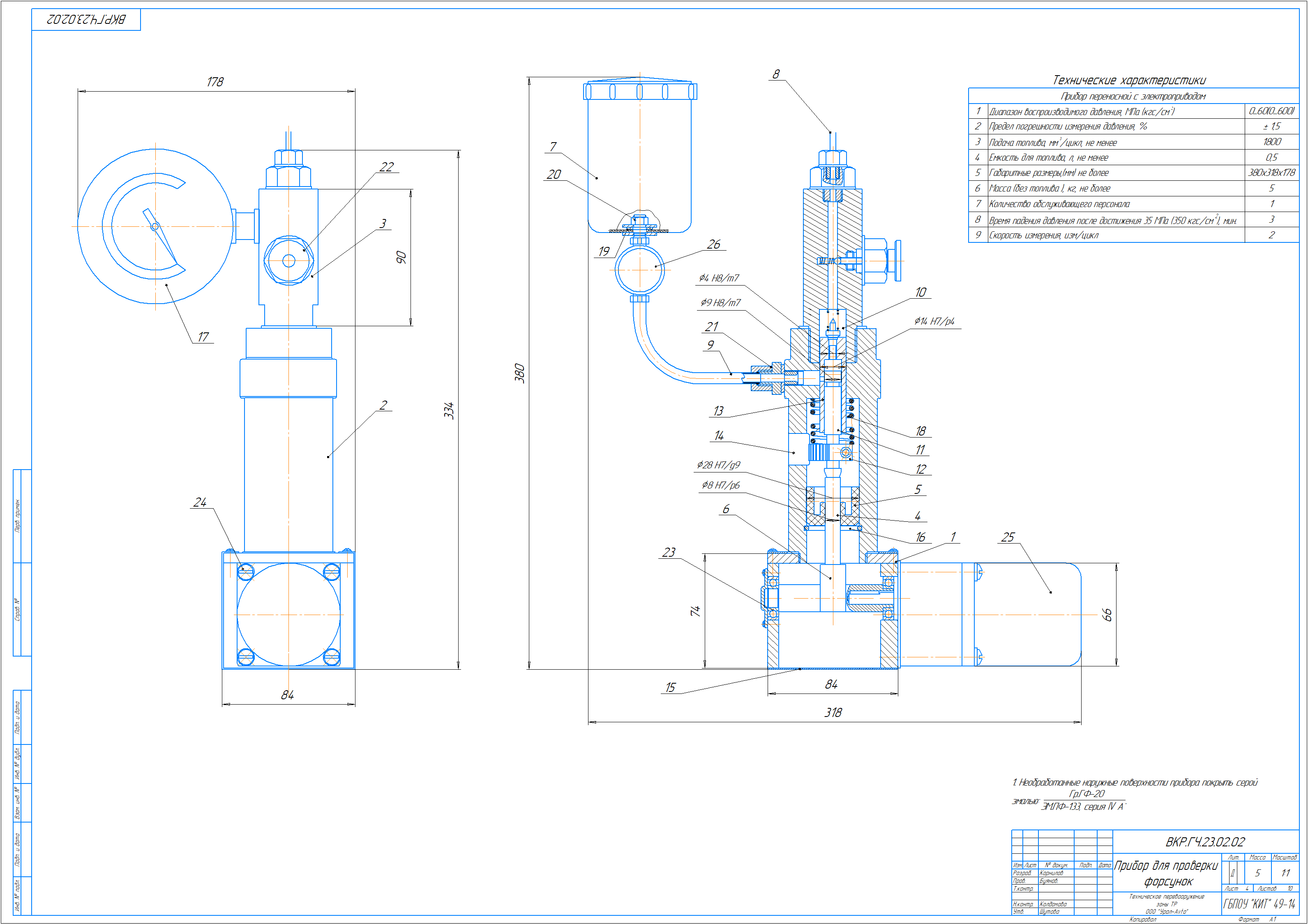Click the ГБПОУ "КИТ" 49-14 organization cell
The width and height of the screenshot is (1308, 924).
[1259, 904]
